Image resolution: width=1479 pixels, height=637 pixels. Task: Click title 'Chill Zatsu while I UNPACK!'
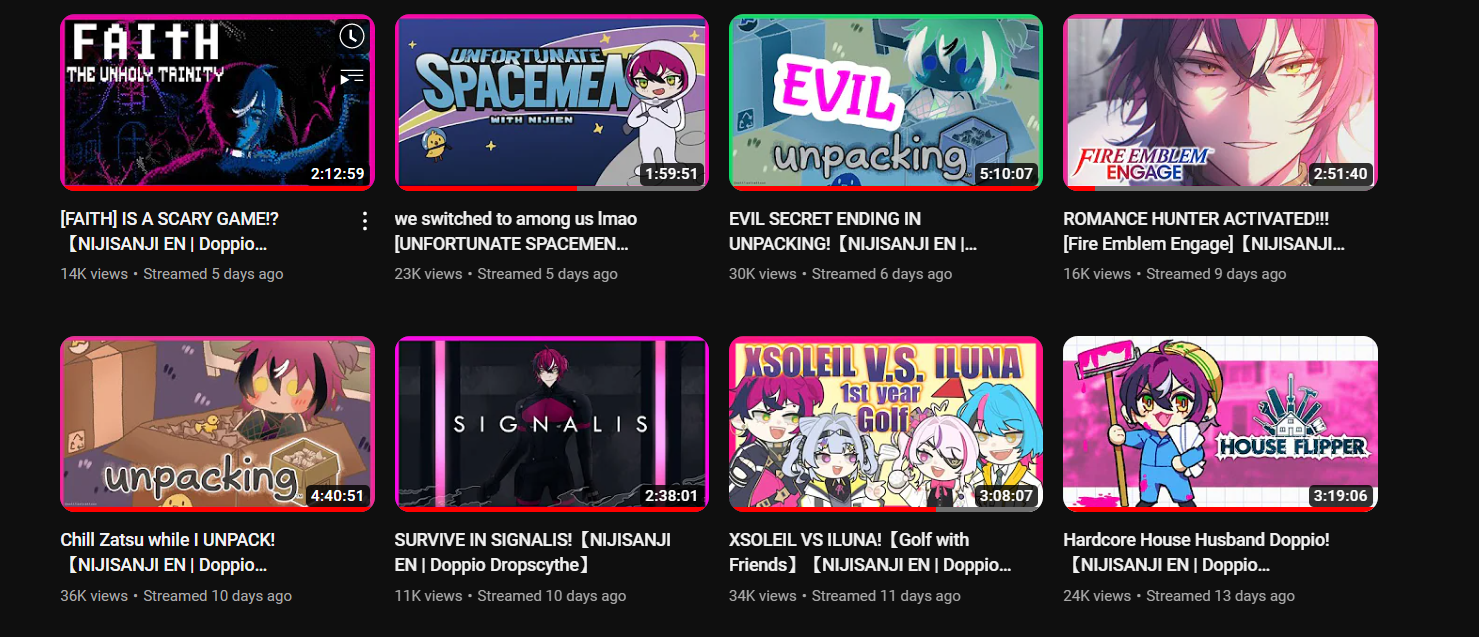pyautogui.click(x=168, y=540)
